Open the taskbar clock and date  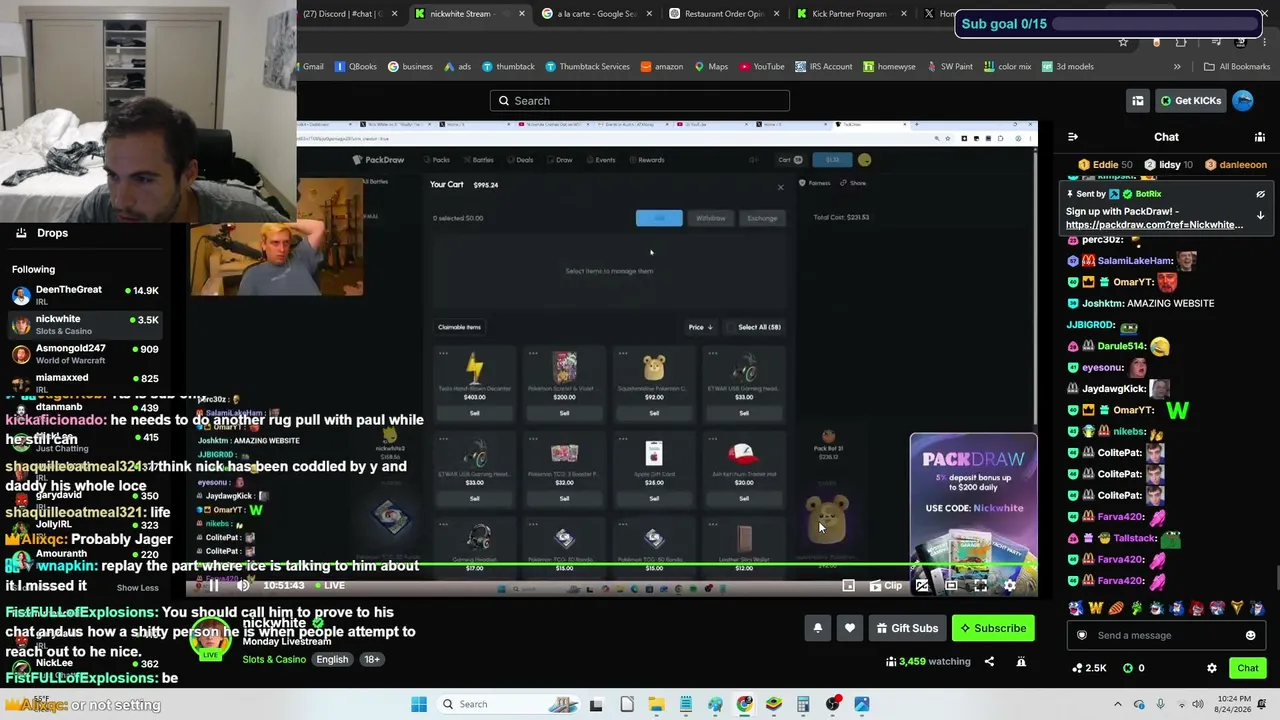click(1234, 704)
